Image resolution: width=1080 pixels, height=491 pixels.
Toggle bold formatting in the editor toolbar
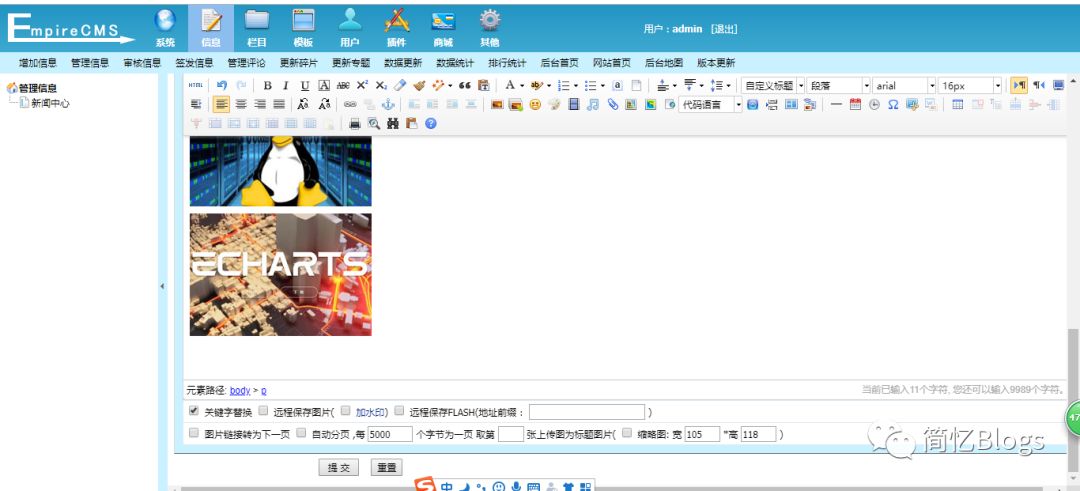click(268, 86)
